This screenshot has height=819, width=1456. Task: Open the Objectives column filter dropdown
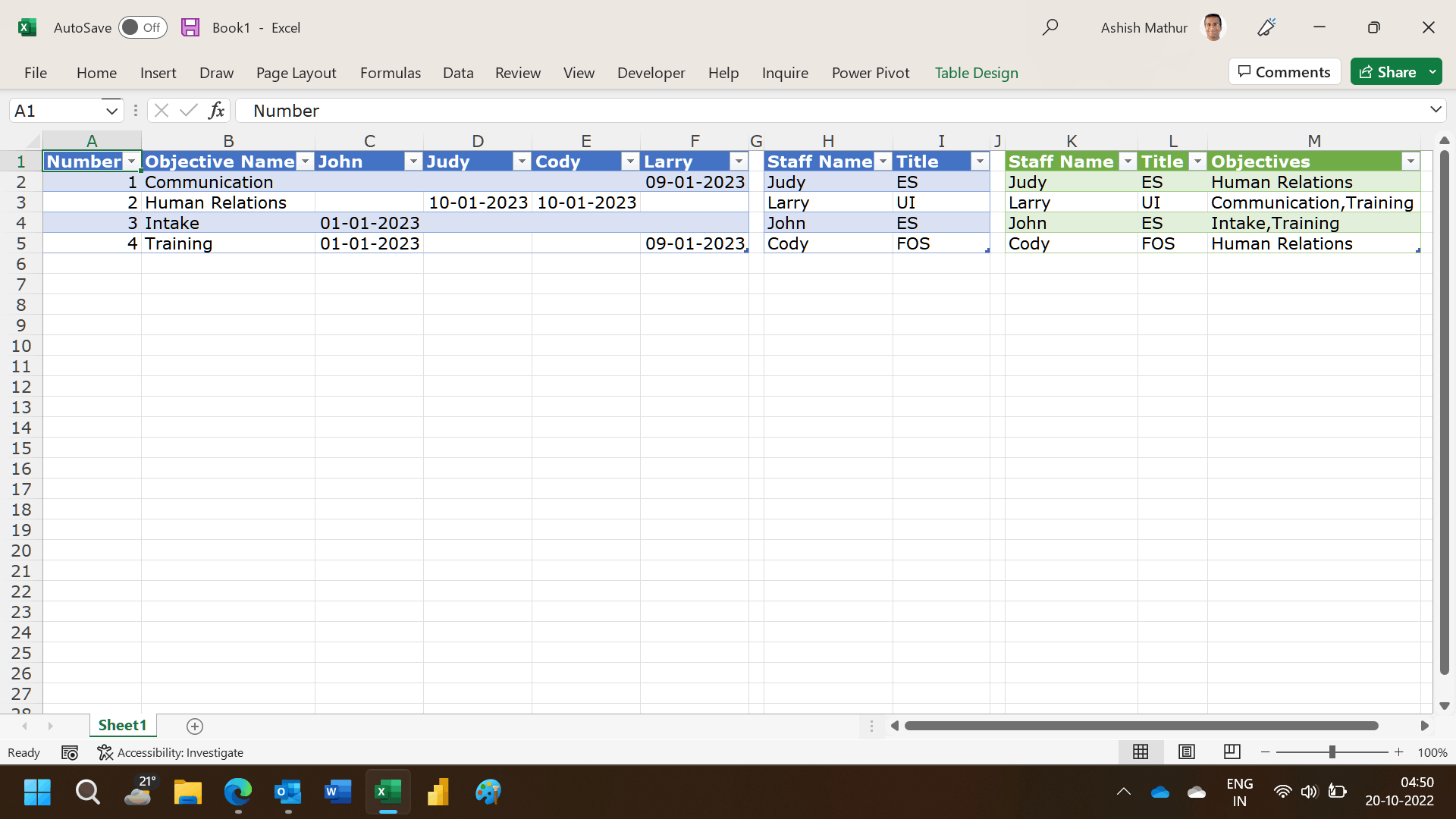[x=1410, y=162]
